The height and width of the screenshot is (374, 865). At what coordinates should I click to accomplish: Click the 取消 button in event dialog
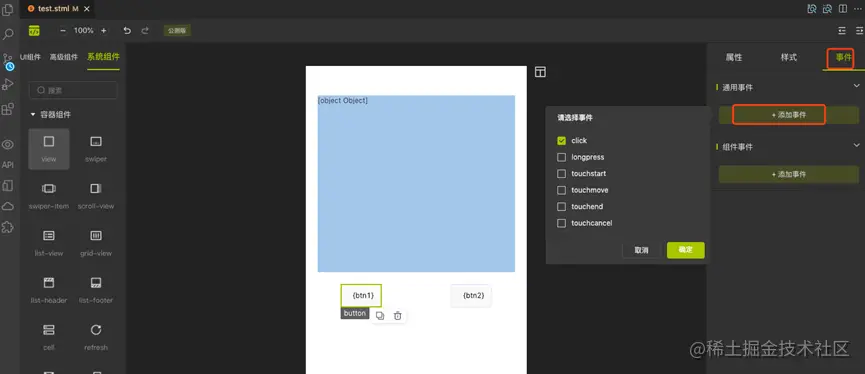click(642, 250)
